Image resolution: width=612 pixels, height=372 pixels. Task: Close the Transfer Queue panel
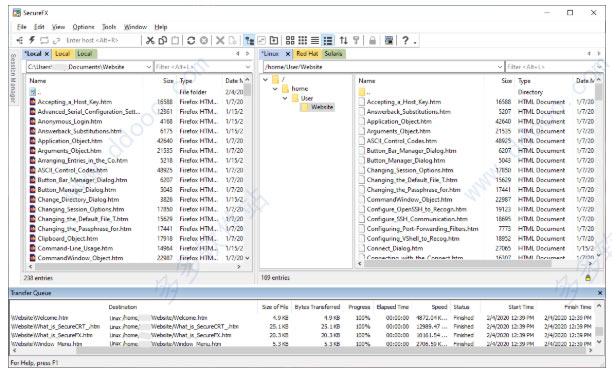[x=600, y=293]
